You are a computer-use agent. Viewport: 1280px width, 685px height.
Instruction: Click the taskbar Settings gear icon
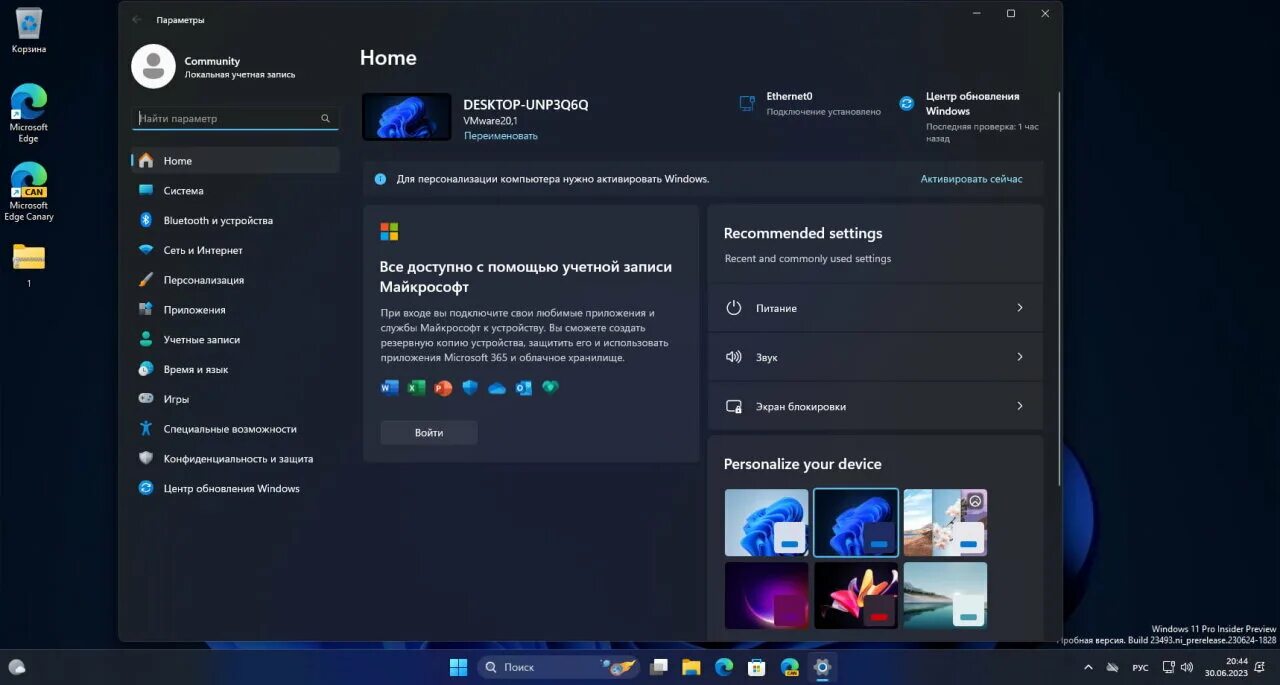pyautogui.click(x=822, y=667)
